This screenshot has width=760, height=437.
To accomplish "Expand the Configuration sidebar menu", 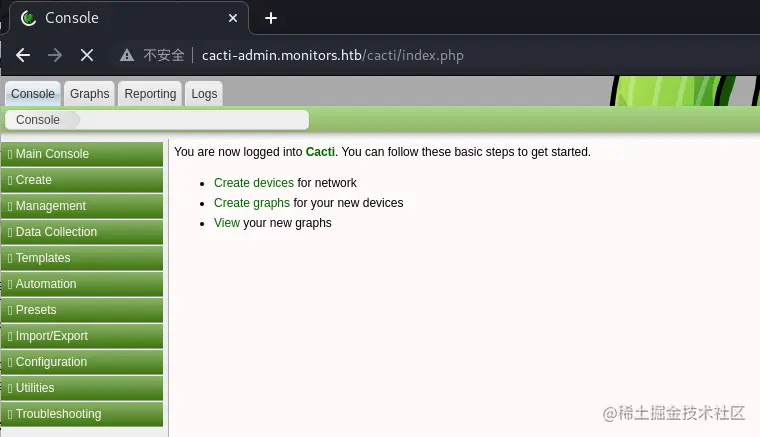I will 82,362.
